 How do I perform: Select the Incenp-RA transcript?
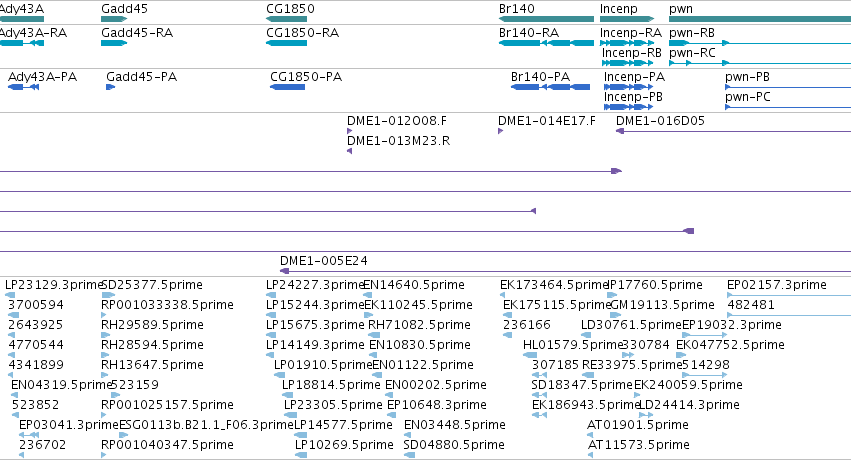pos(627,43)
